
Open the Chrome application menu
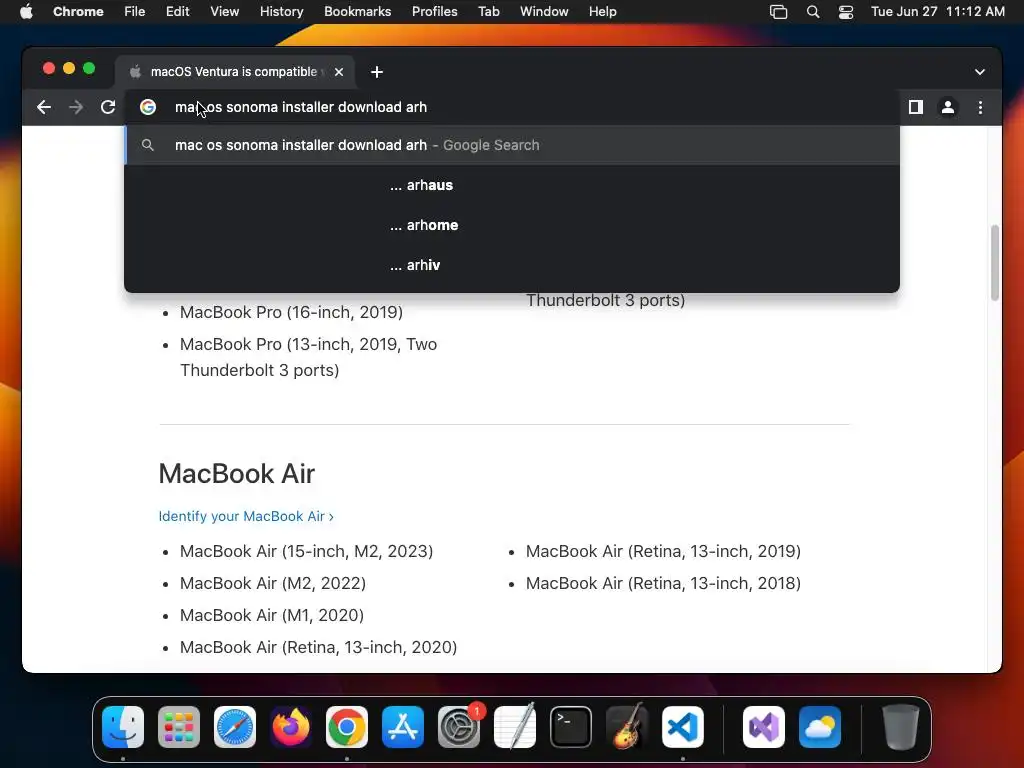78,12
